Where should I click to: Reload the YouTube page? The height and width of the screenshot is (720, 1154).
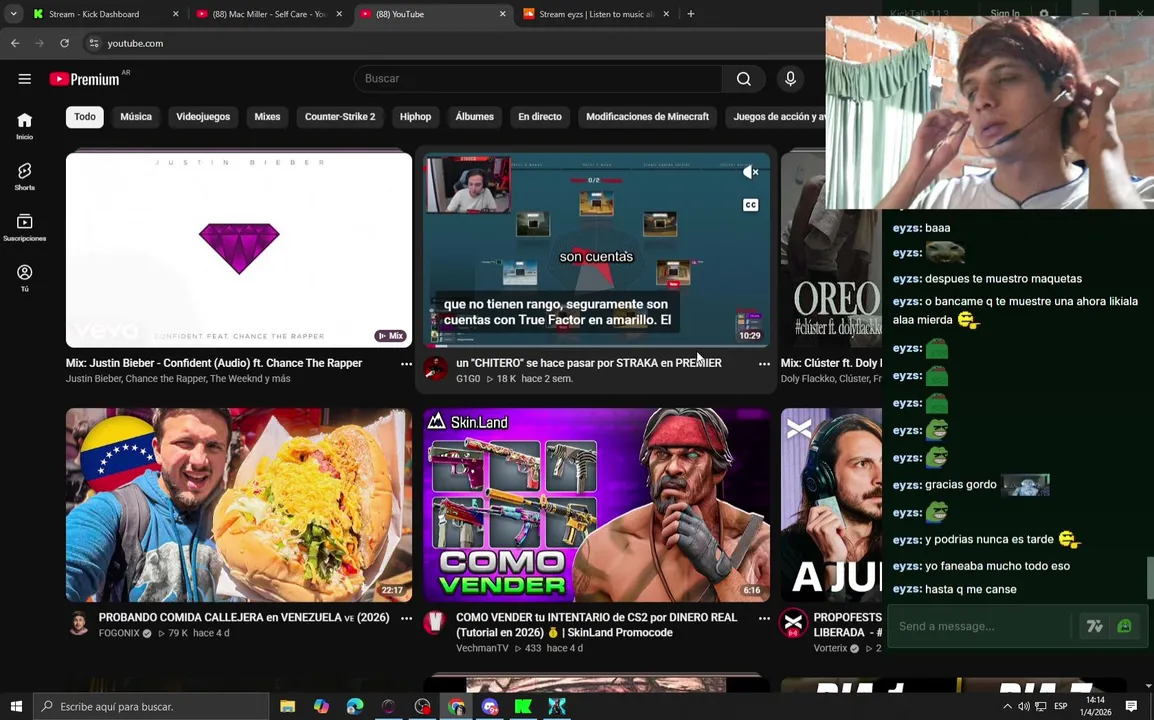[x=65, y=43]
